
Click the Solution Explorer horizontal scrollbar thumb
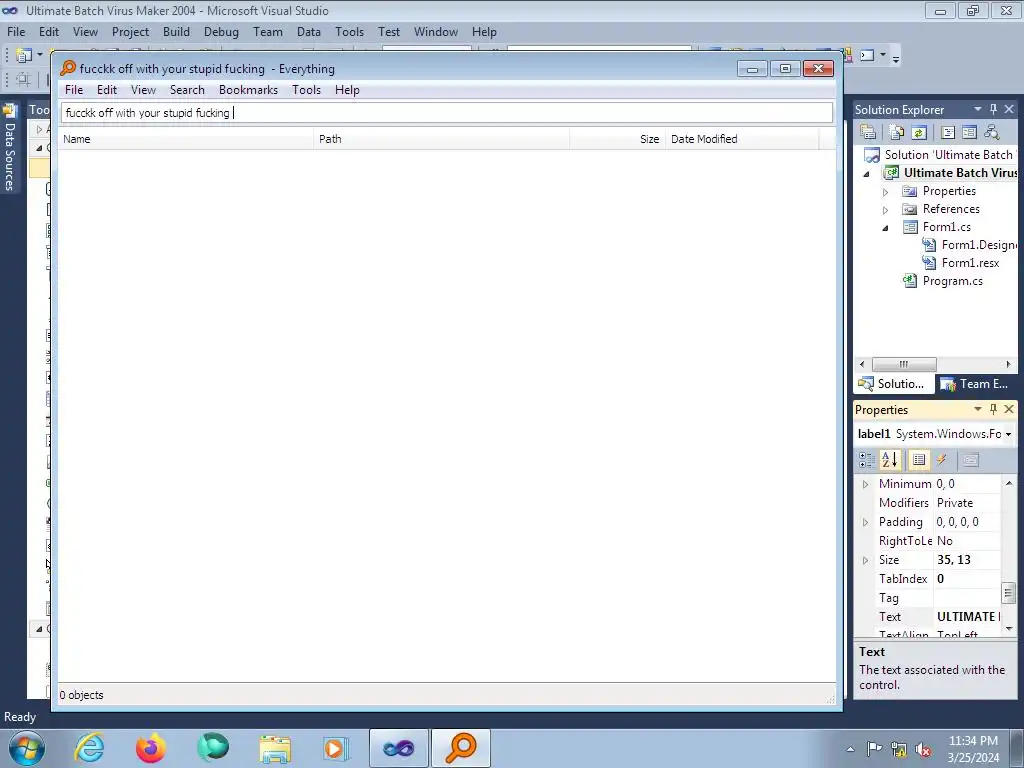[904, 364]
